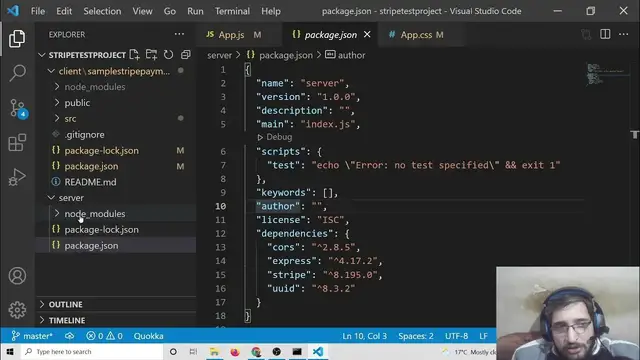The image size is (640, 360).
Task: Collapse all folders in Explorer
Action: 186,55
